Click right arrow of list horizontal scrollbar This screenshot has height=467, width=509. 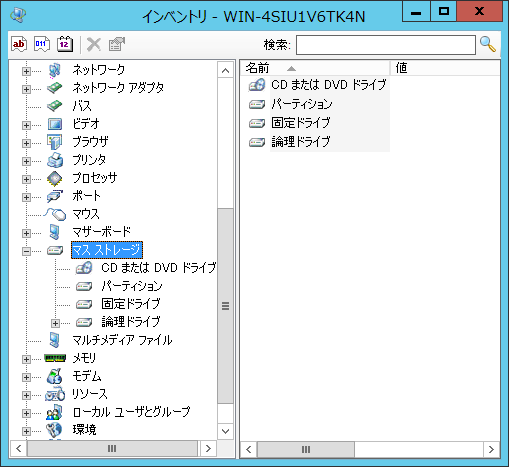pos(491,449)
